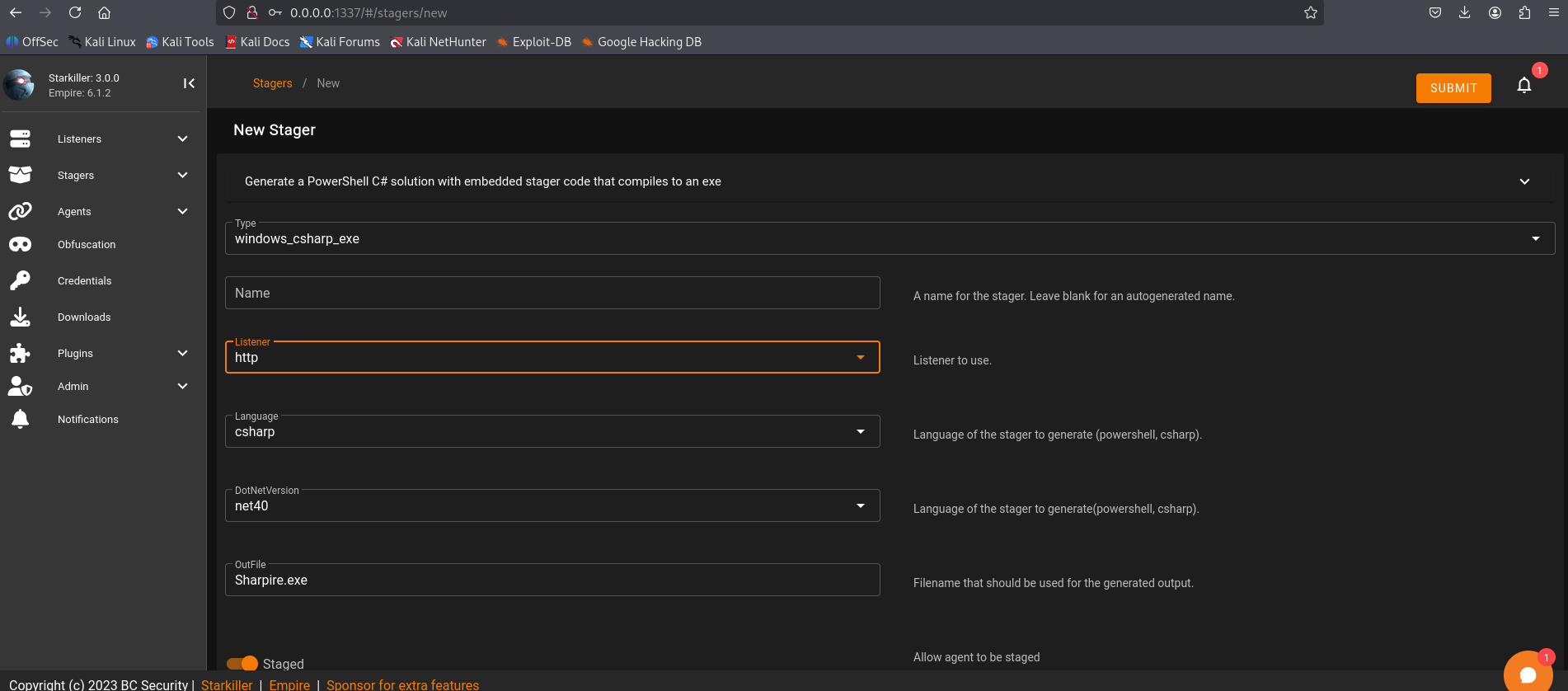Click the Name input field

pyautogui.click(x=552, y=293)
